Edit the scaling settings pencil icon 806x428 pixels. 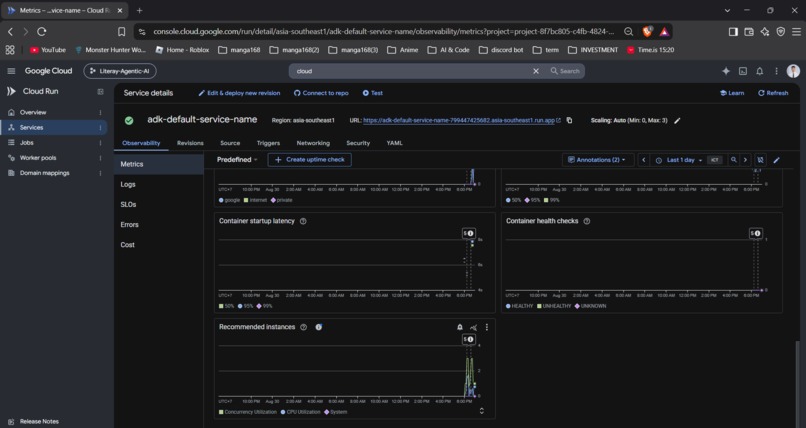tap(677, 120)
